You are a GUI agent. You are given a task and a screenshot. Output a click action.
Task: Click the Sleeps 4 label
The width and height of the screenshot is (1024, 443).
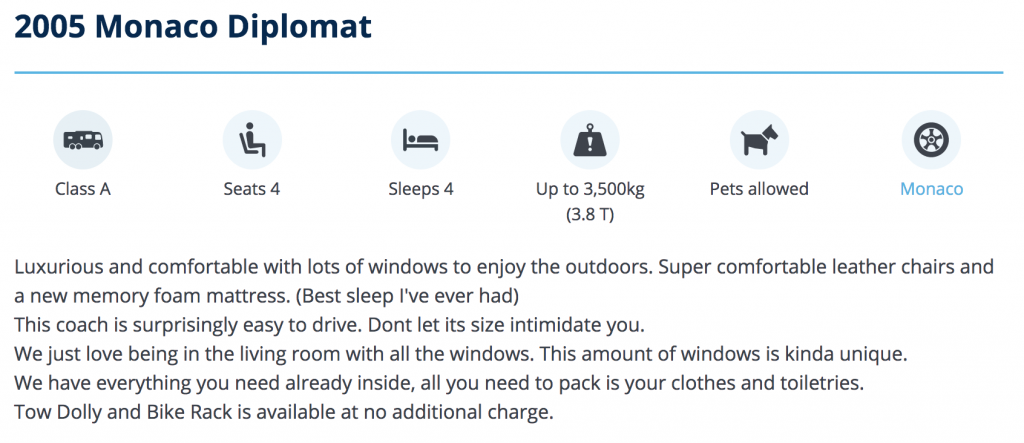point(421,189)
